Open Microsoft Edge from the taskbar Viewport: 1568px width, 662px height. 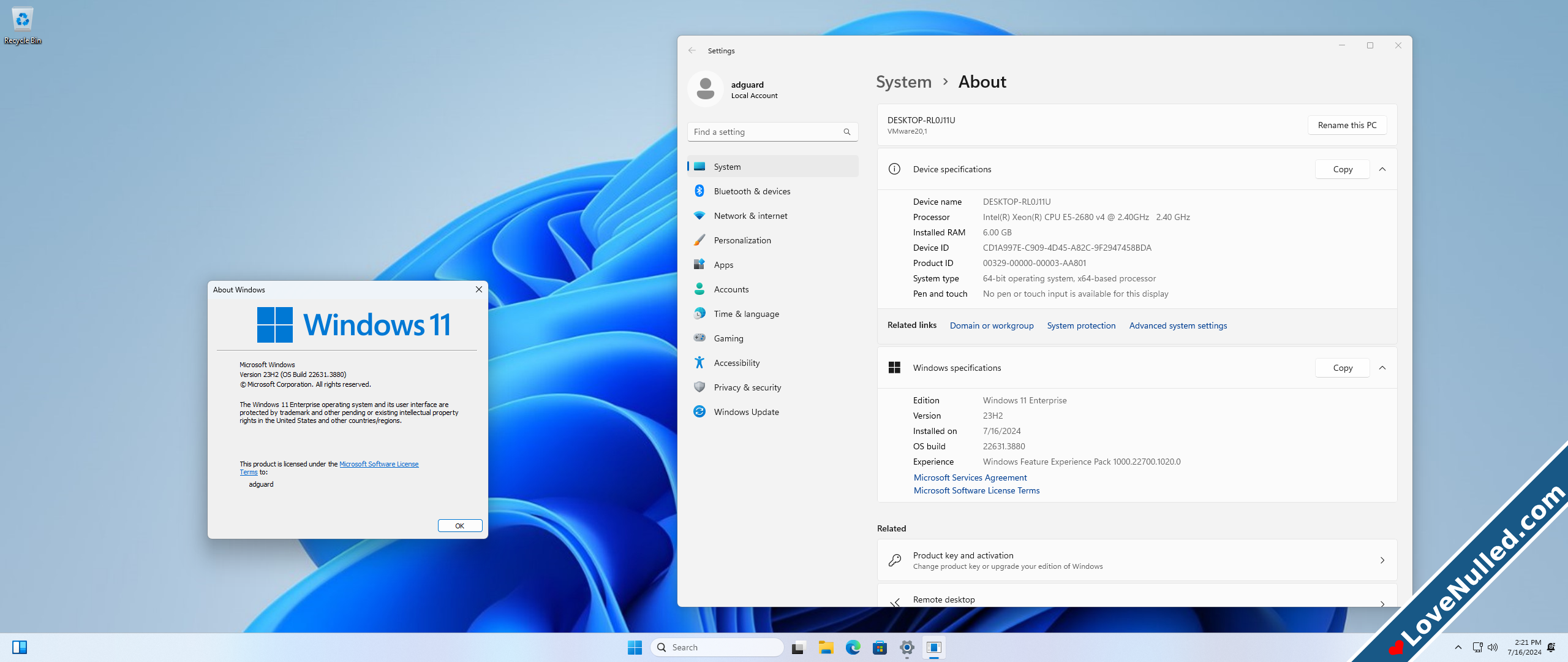(853, 647)
